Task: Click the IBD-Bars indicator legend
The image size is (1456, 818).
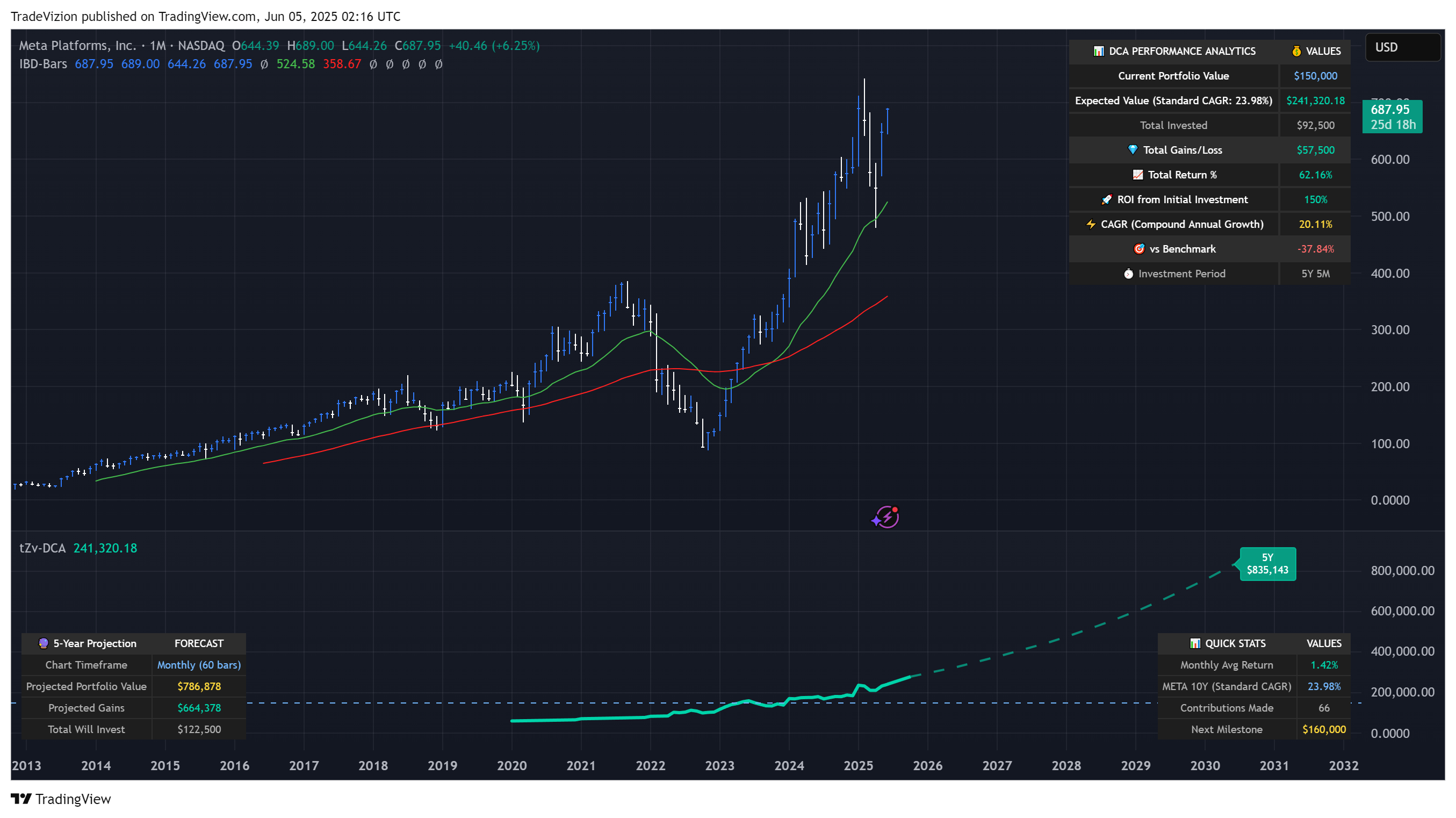Action: tap(43, 64)
